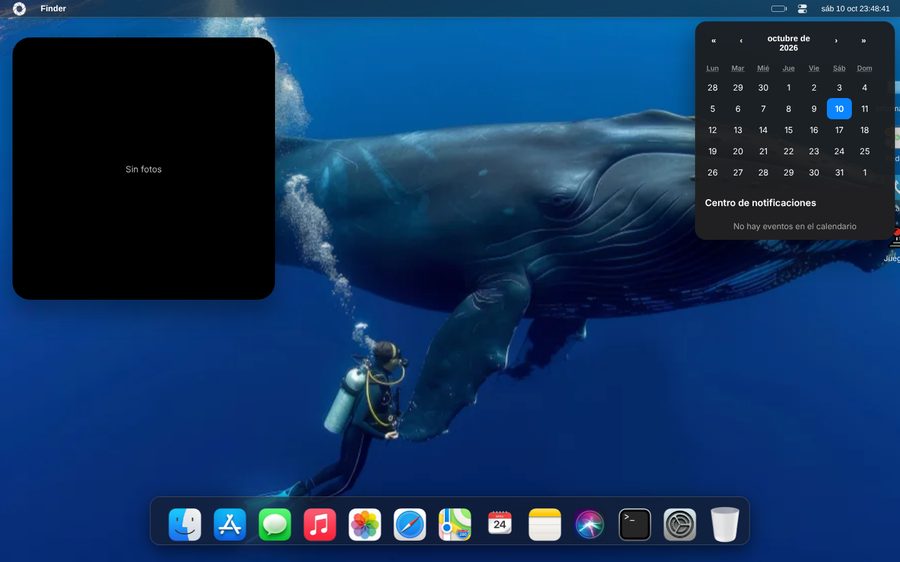Jump to next year with the » arrow
This screenshot has height=562, width=900.
pos(863,41)
